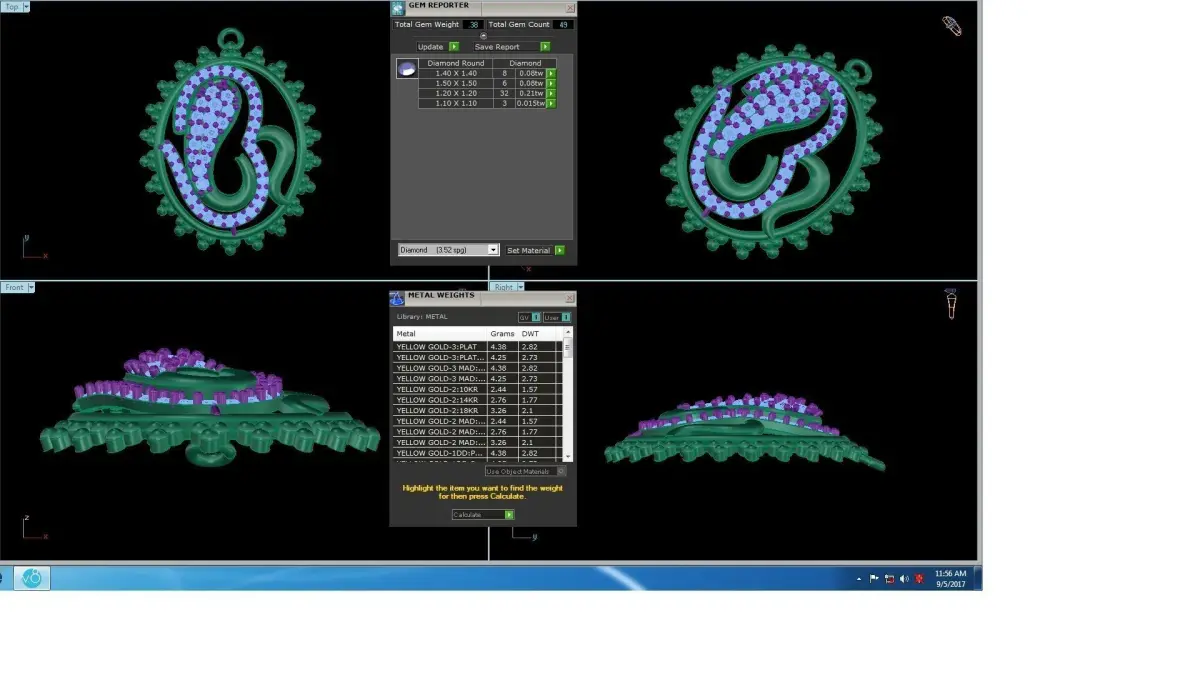Close the Metal Weights panel

point(569,298)
